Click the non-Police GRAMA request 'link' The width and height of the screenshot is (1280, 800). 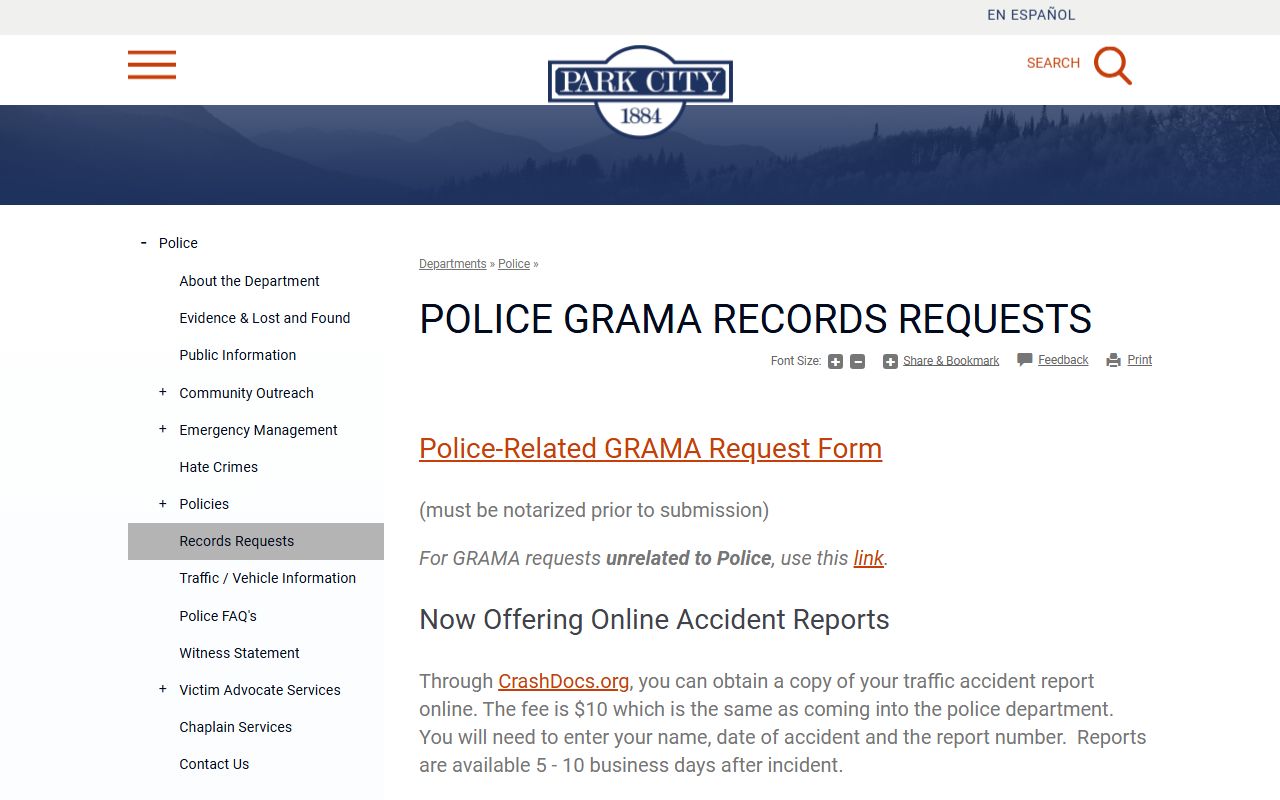coord(868,558)
